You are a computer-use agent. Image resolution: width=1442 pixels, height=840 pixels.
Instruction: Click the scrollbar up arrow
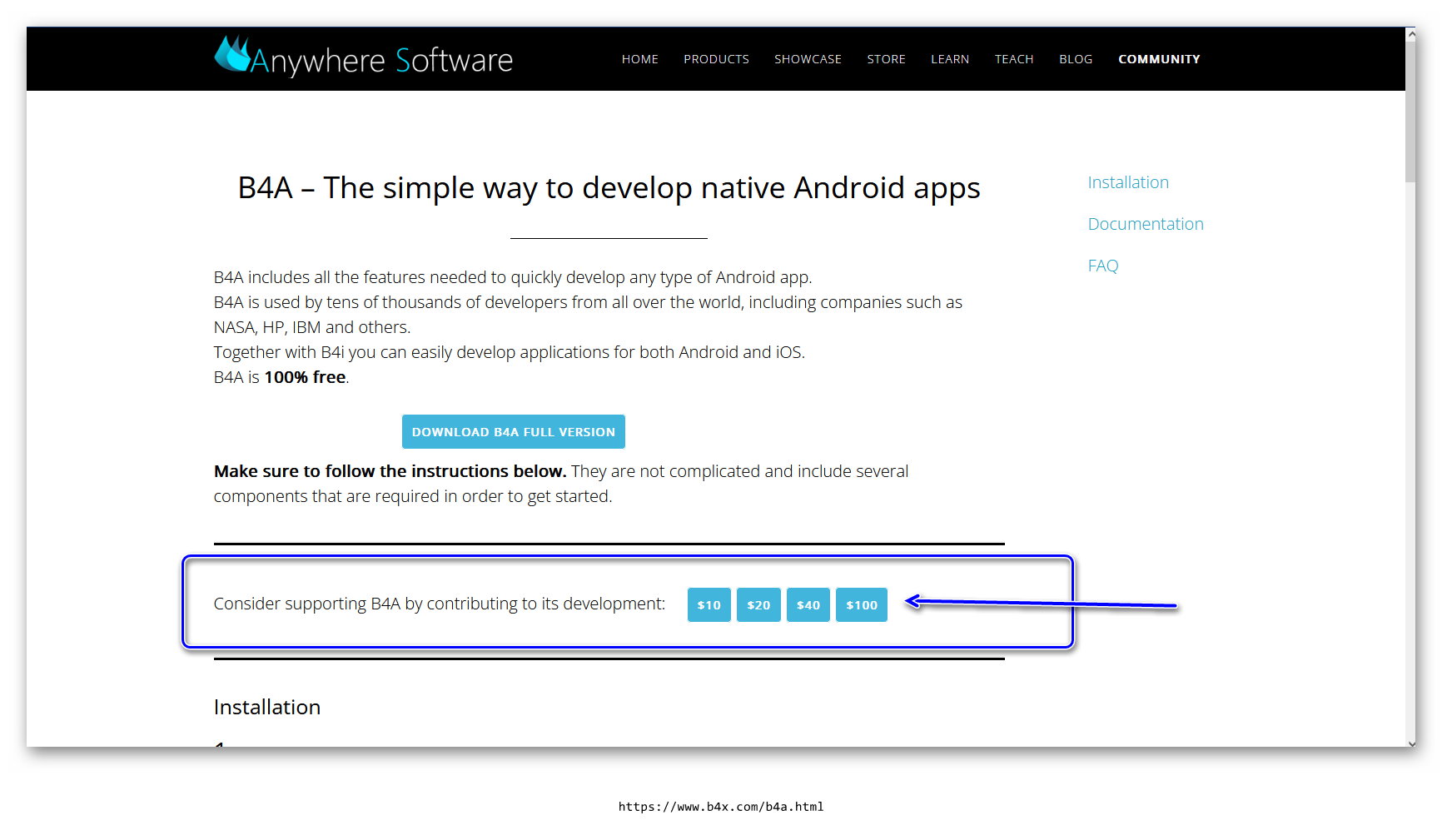coord(1410,34)
